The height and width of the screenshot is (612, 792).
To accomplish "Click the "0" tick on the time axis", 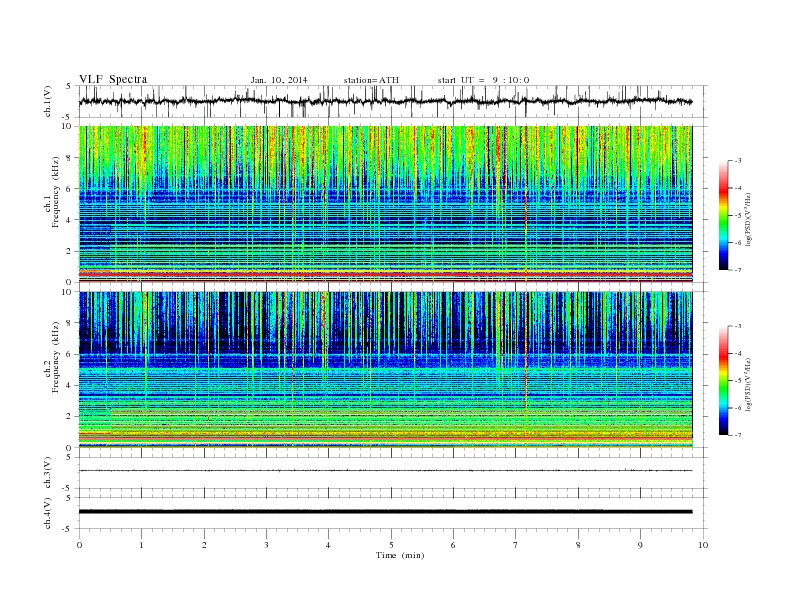I will (79, 545).
